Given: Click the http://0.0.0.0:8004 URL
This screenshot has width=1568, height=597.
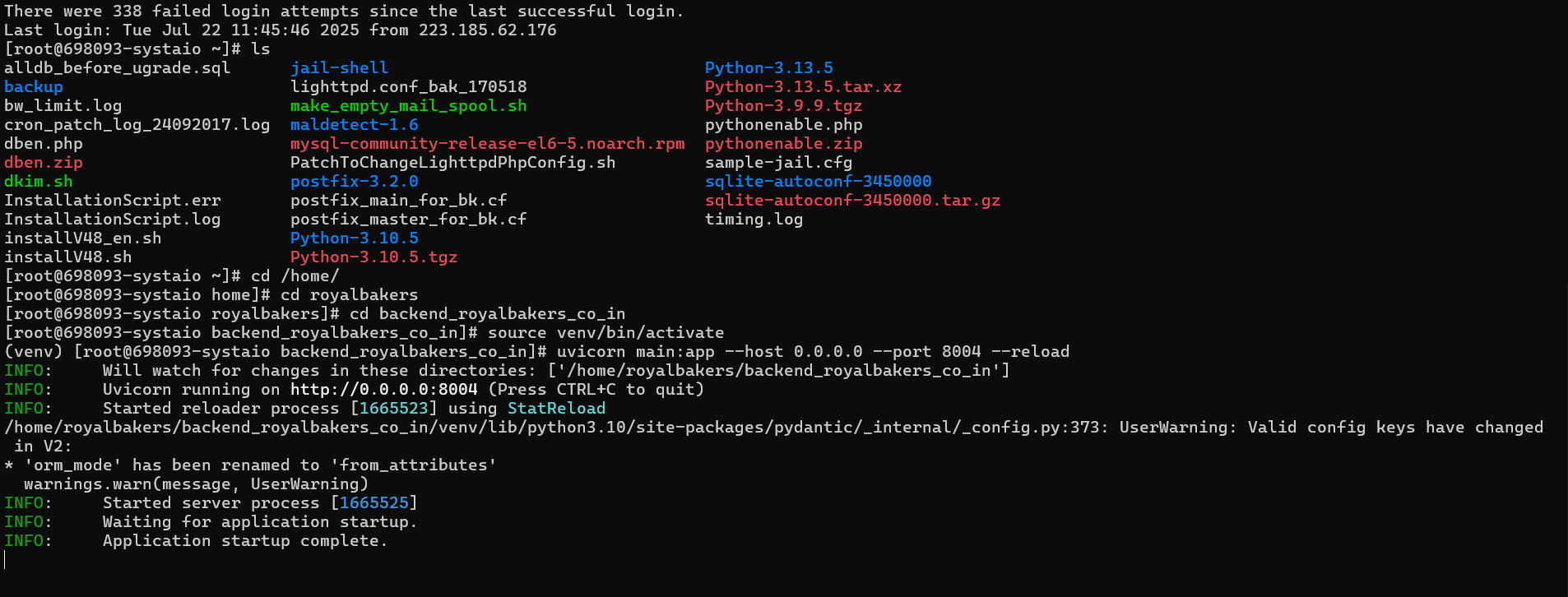Looking at the screenshot, I should coord(383,390).
